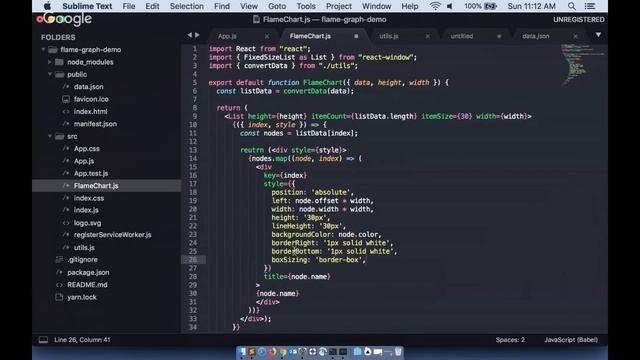
Task: Click the node_modules folder icon
Action: pyautogui.click(x=60, y=62)
